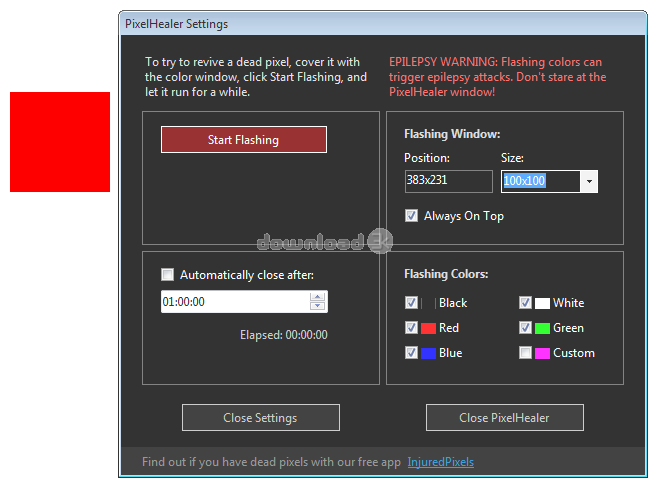Uncheck the Red flashing color checkbox
This screenshot has height=483, width=651.
point(411,327)
